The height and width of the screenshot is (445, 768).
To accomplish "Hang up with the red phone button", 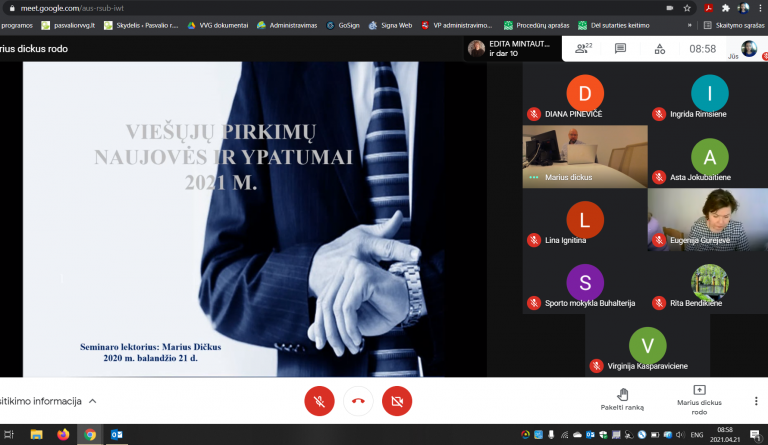I will coord(358,401).
